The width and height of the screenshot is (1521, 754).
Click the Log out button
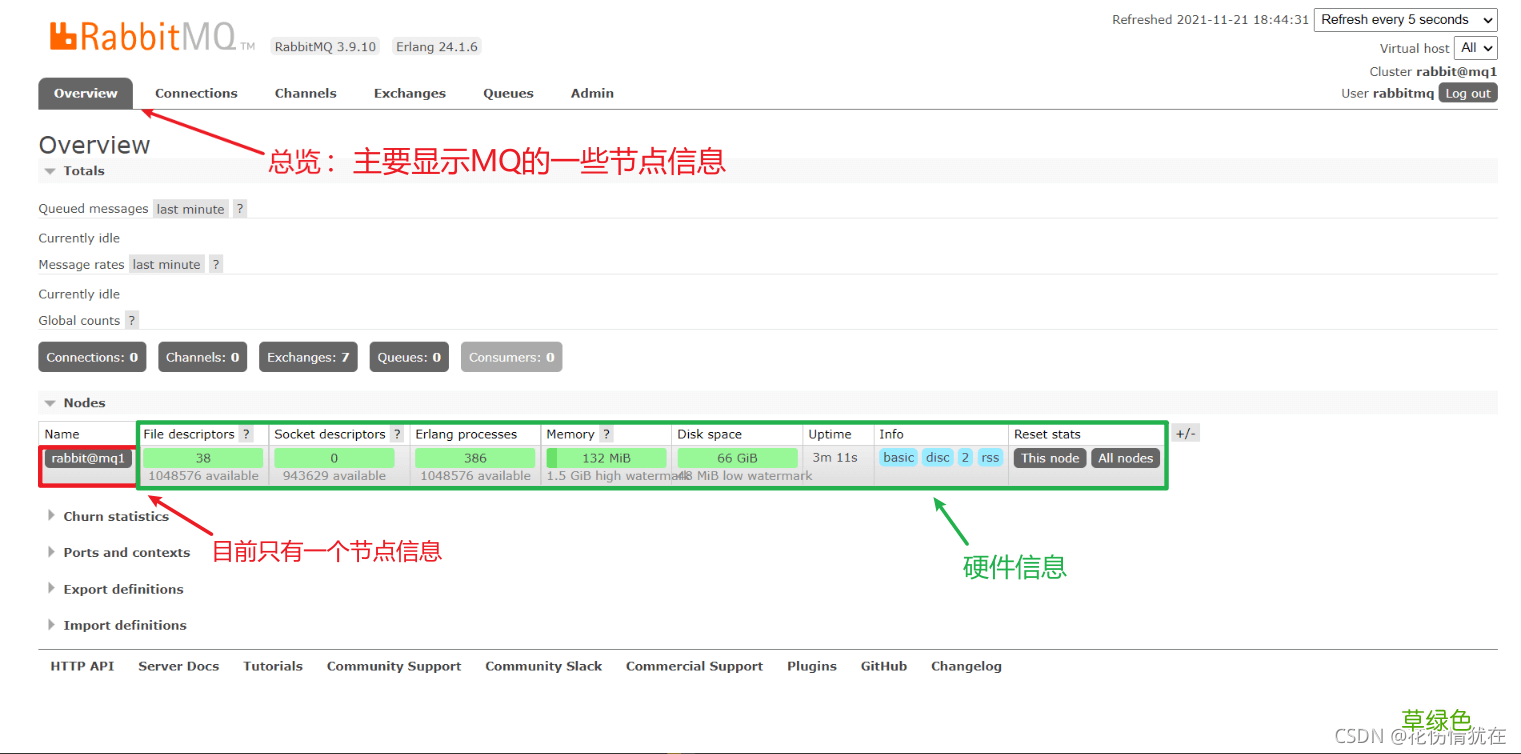point(1467,93)
